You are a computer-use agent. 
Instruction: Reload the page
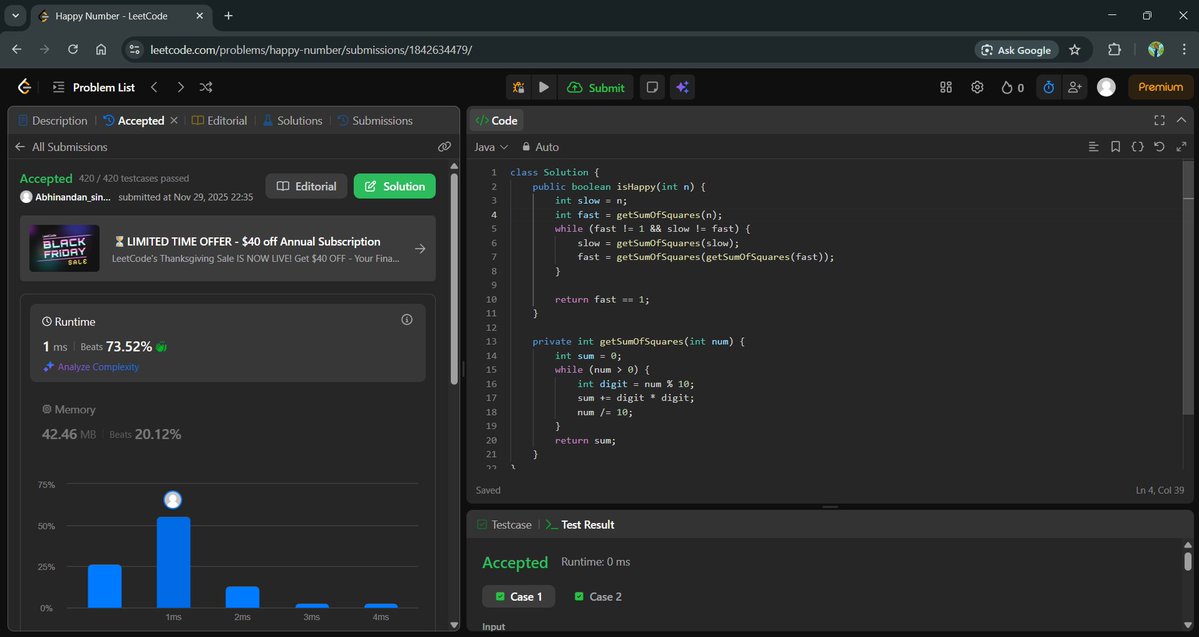point(73,50)
